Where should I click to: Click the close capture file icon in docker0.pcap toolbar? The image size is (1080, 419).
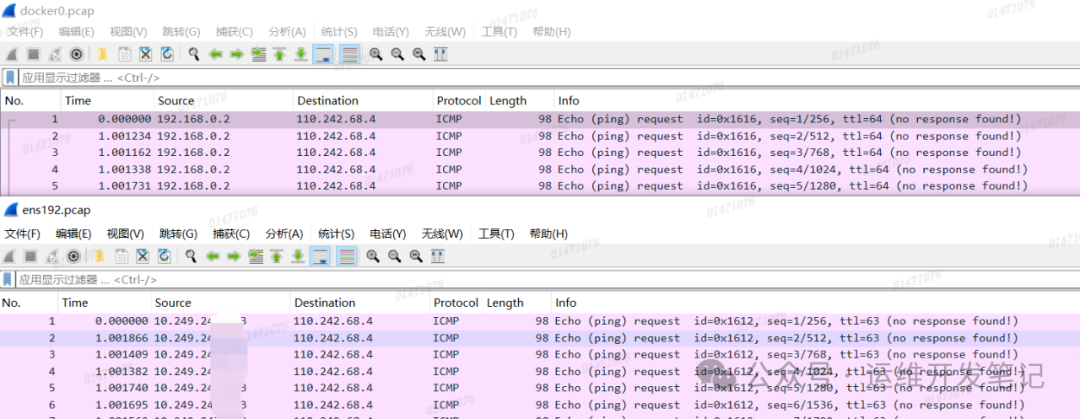(x=145, y=54)
